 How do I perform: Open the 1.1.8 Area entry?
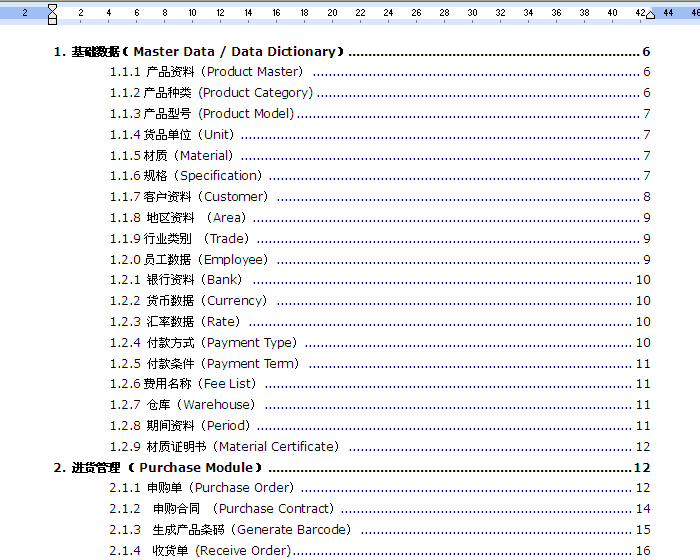click(x=178, y=218)
